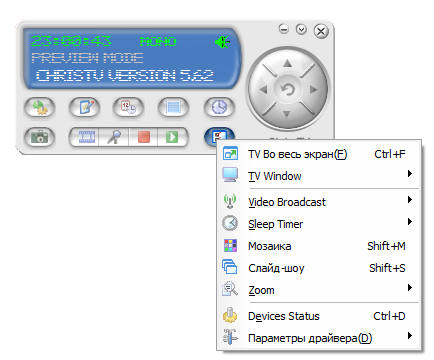Open Параметры драйвера menu entry
Screen dimensions: 434x360
coord(319,338)
